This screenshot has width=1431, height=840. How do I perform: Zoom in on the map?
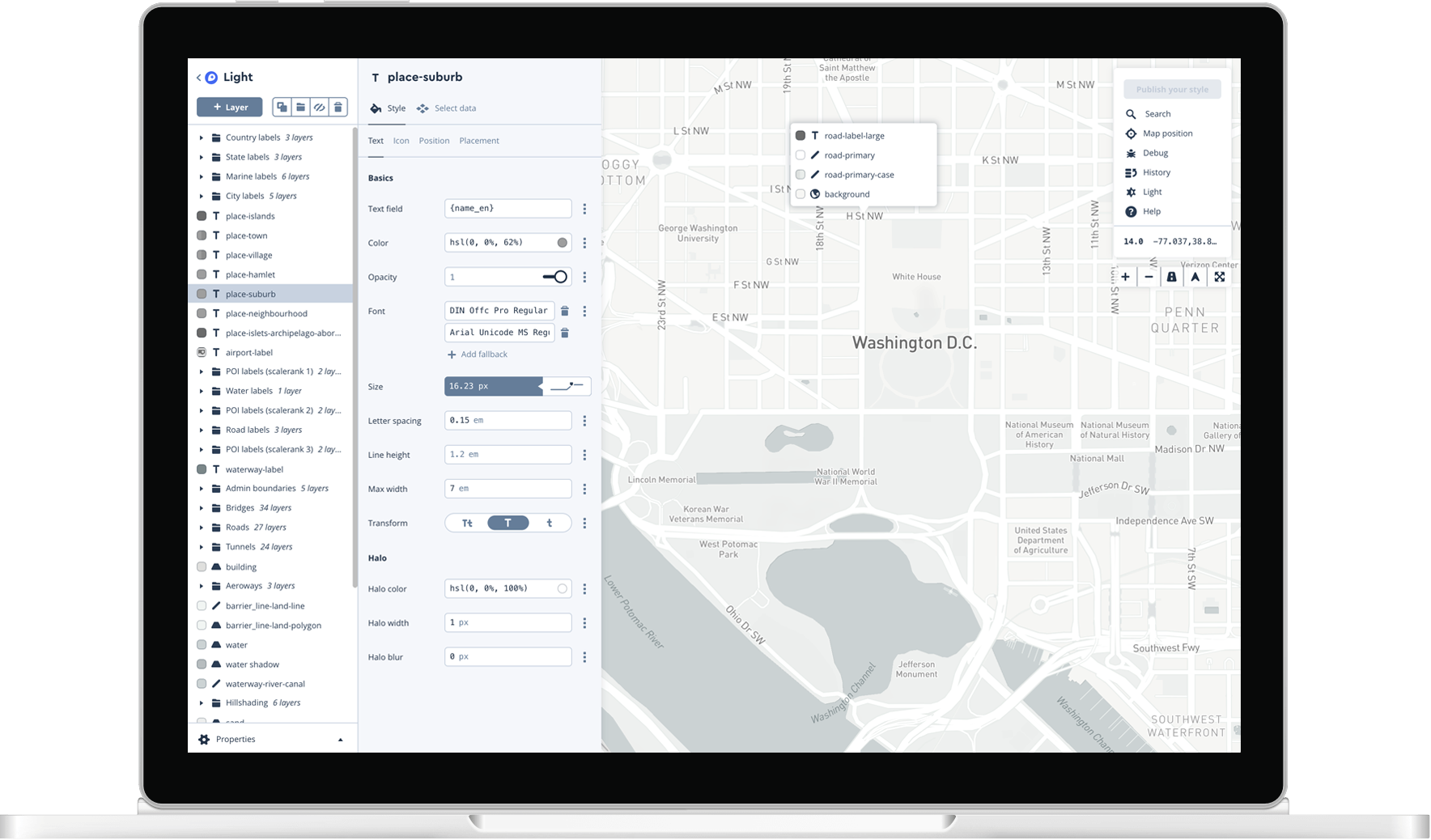coord(1125,277)
